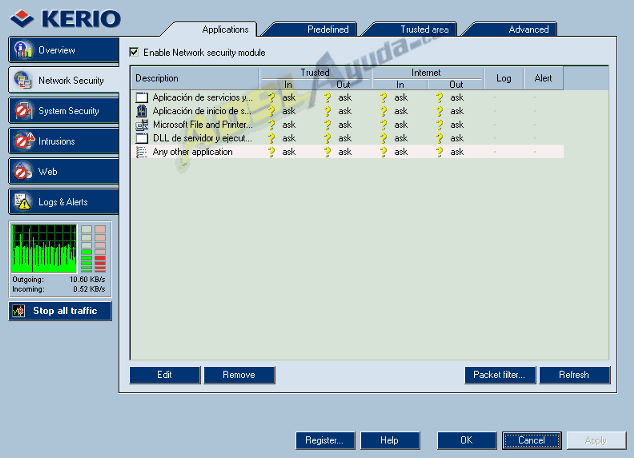The width and height of the screenshot is (634, 458).
Task: Click the red incoming level meter
Action: 100,249
